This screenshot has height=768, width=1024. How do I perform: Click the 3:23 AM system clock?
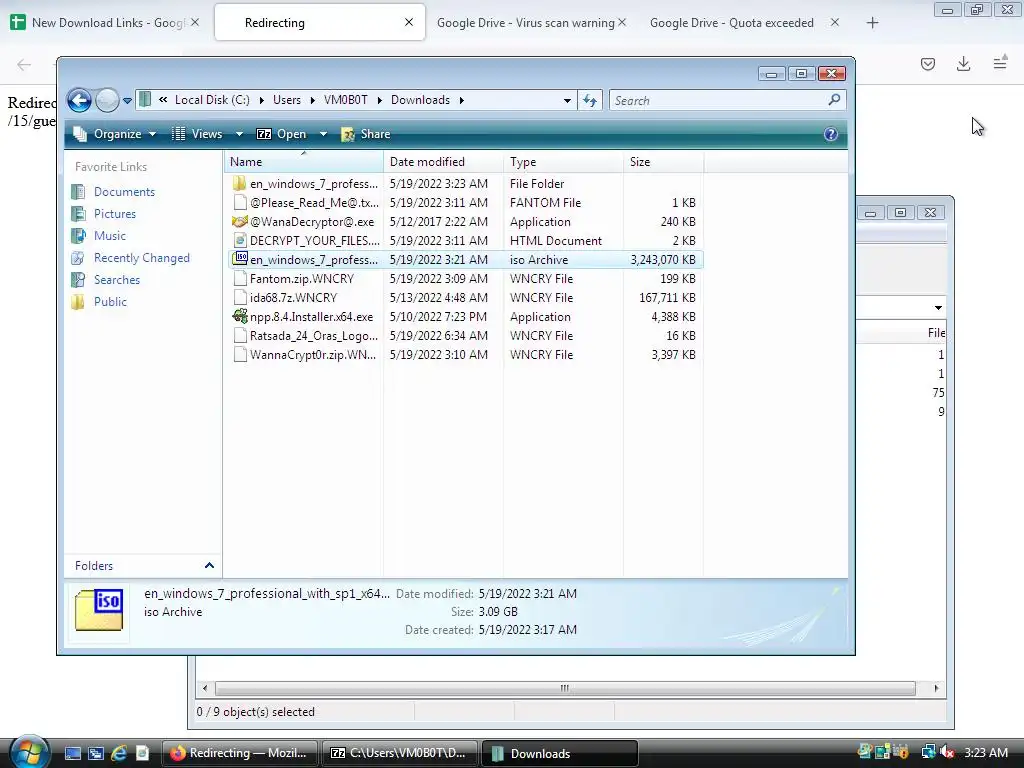point(985,753)
